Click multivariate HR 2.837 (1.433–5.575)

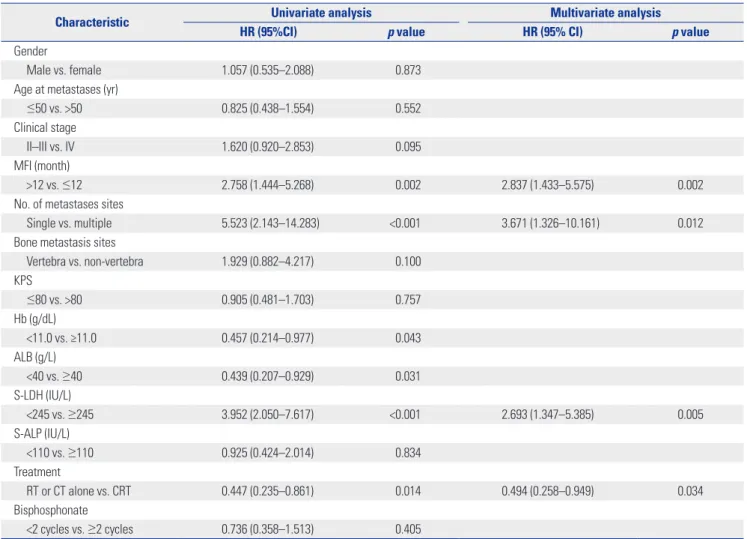click(547, 185)
